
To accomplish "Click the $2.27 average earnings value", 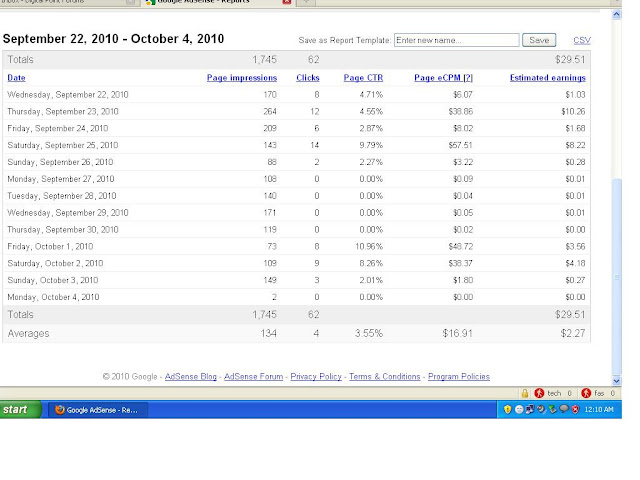I will 573,333.
